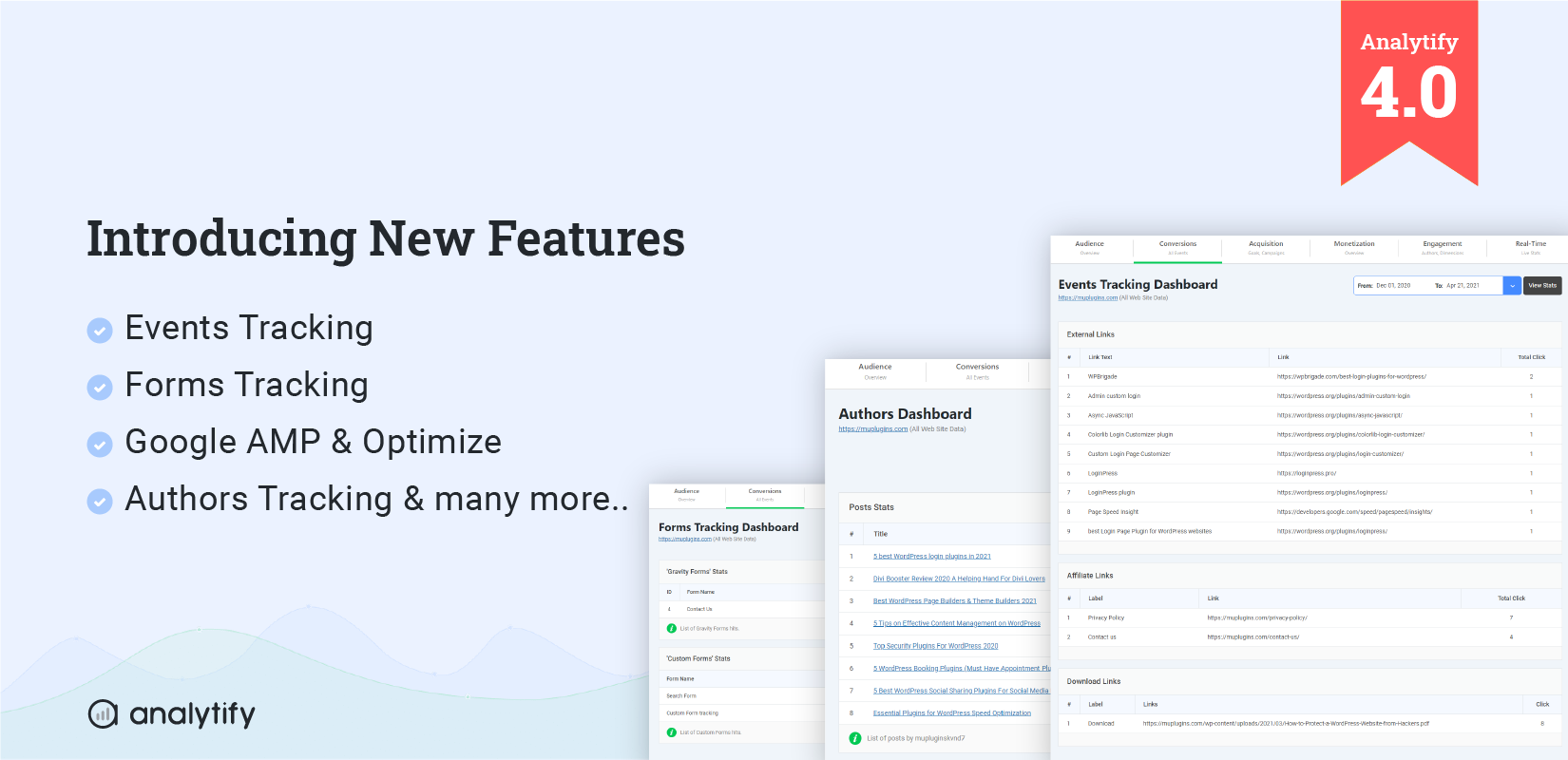Click the Analytify 4.0 red ribbon badge
This screenshot has height=760, width=1568.
coord(1409,92)
